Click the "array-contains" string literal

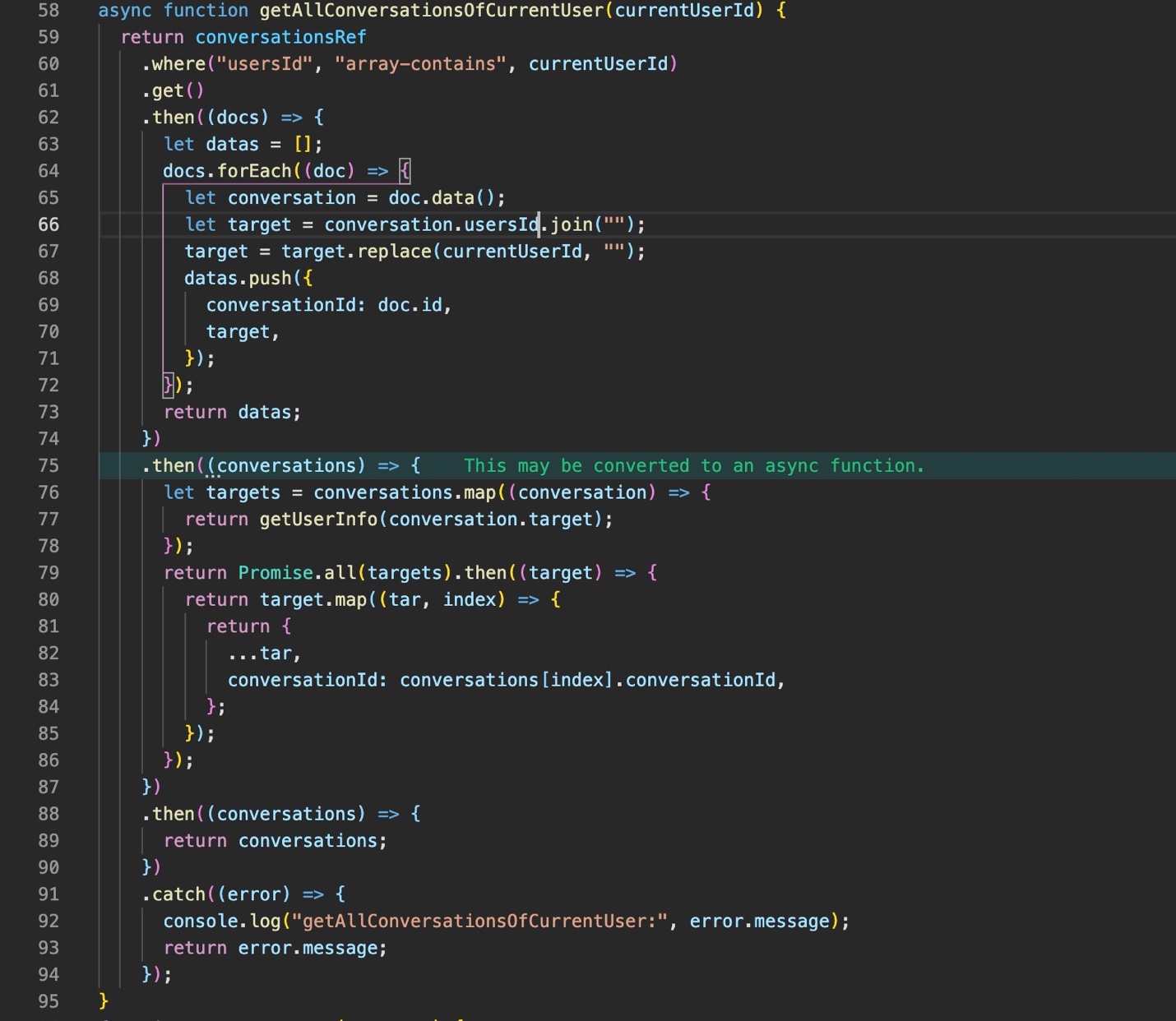420,64
